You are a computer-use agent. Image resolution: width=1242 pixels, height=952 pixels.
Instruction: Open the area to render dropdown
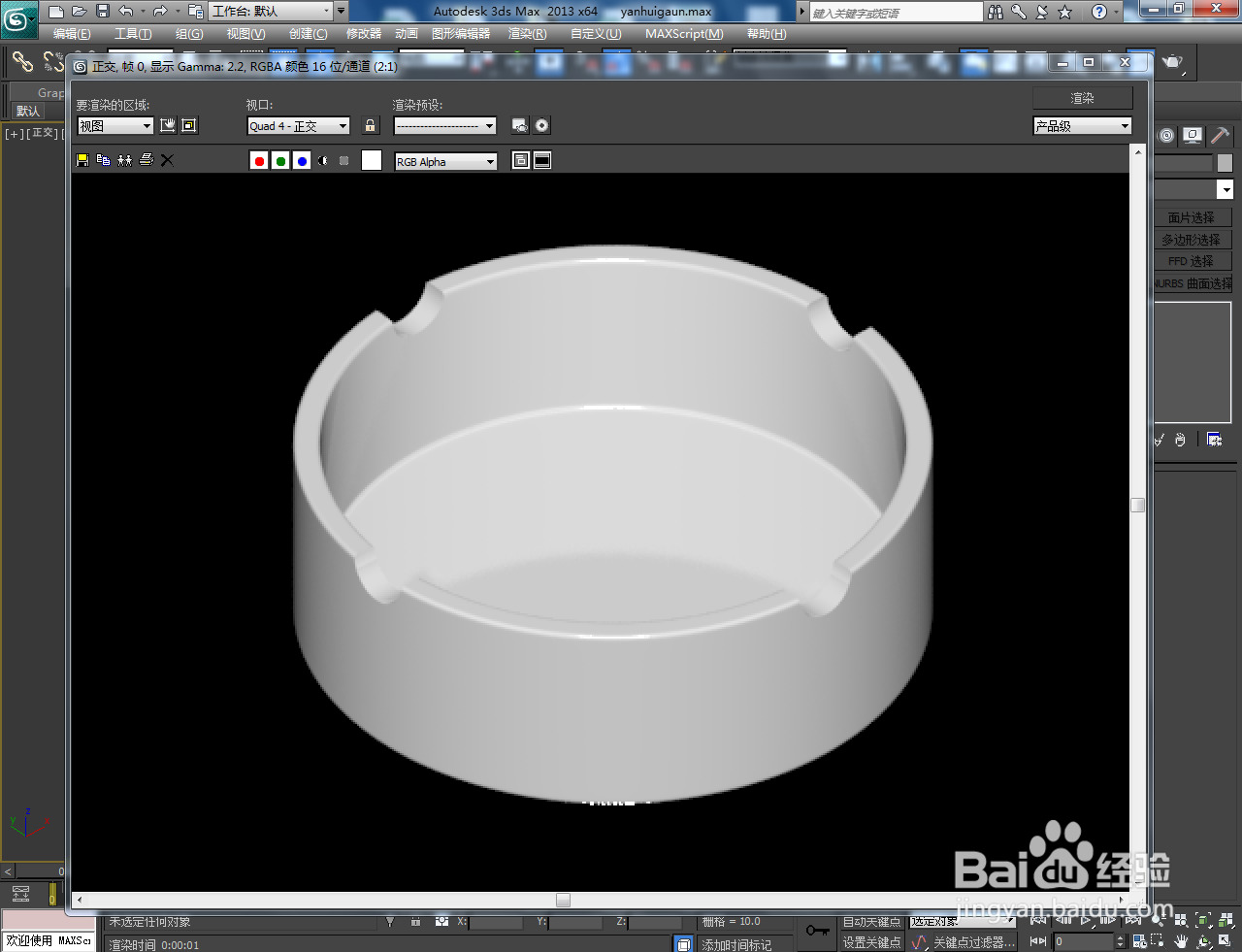point(115,126)
